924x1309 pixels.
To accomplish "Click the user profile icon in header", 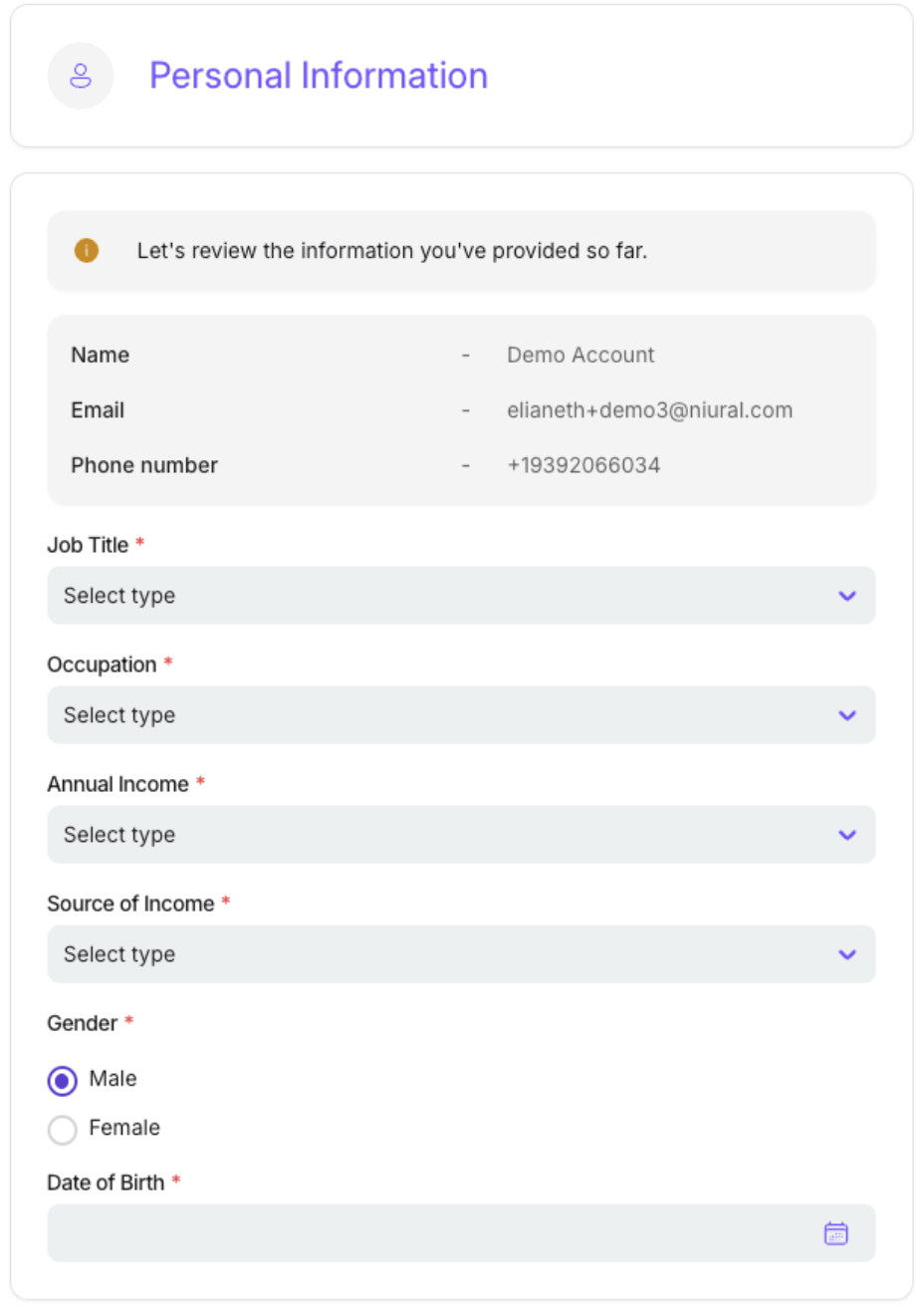I will (81, 76).
